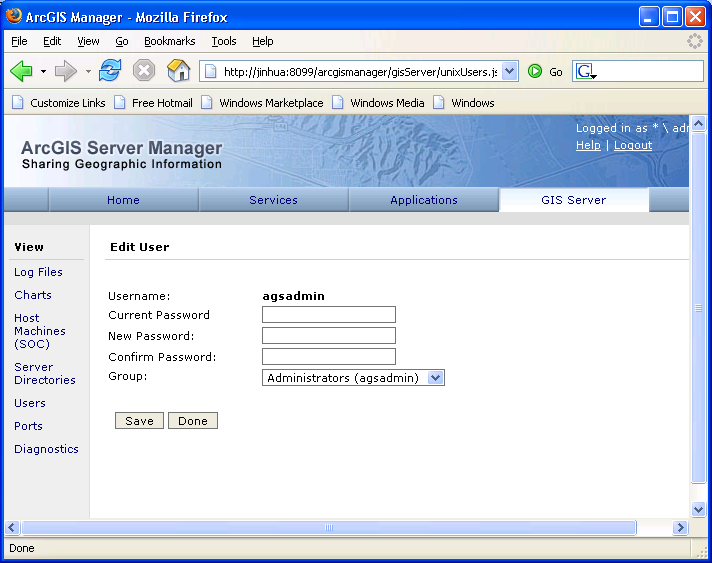Click the Logout link

[633, 145]
